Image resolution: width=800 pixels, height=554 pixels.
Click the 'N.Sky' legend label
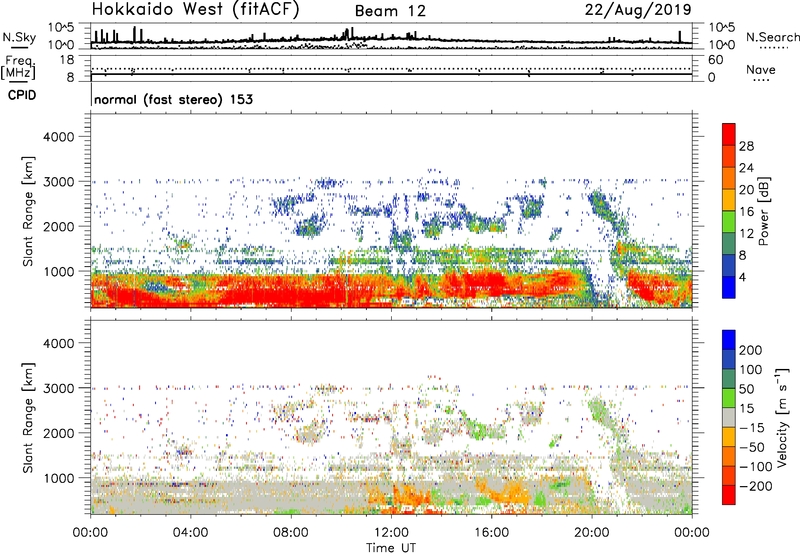[19, 37]
